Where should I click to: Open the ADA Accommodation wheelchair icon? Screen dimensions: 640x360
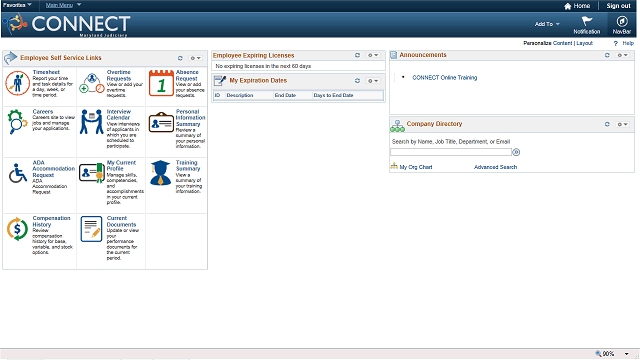click(18, 173)
